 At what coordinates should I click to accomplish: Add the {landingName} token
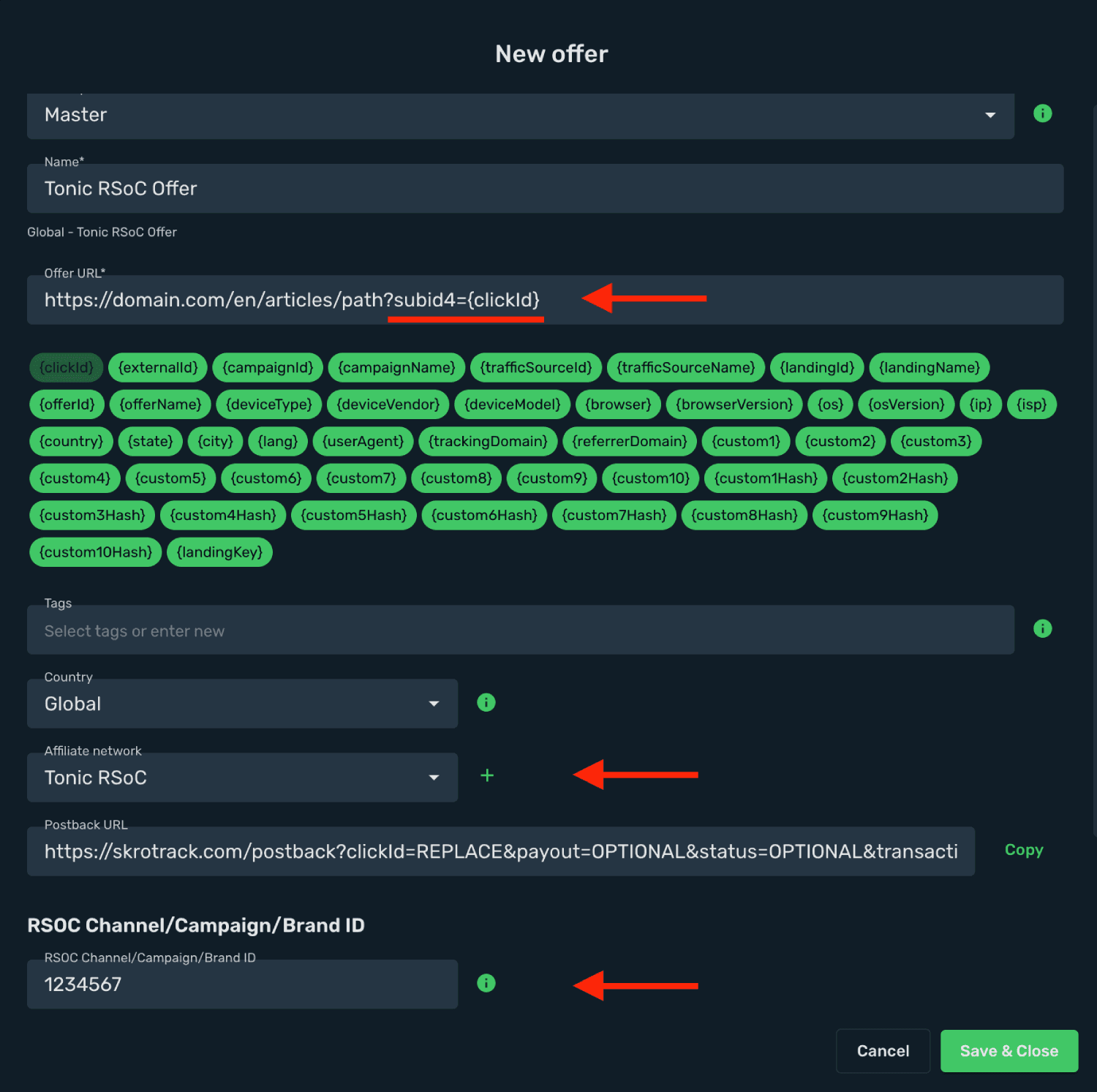pyautogui.click(x=930, y=367)
